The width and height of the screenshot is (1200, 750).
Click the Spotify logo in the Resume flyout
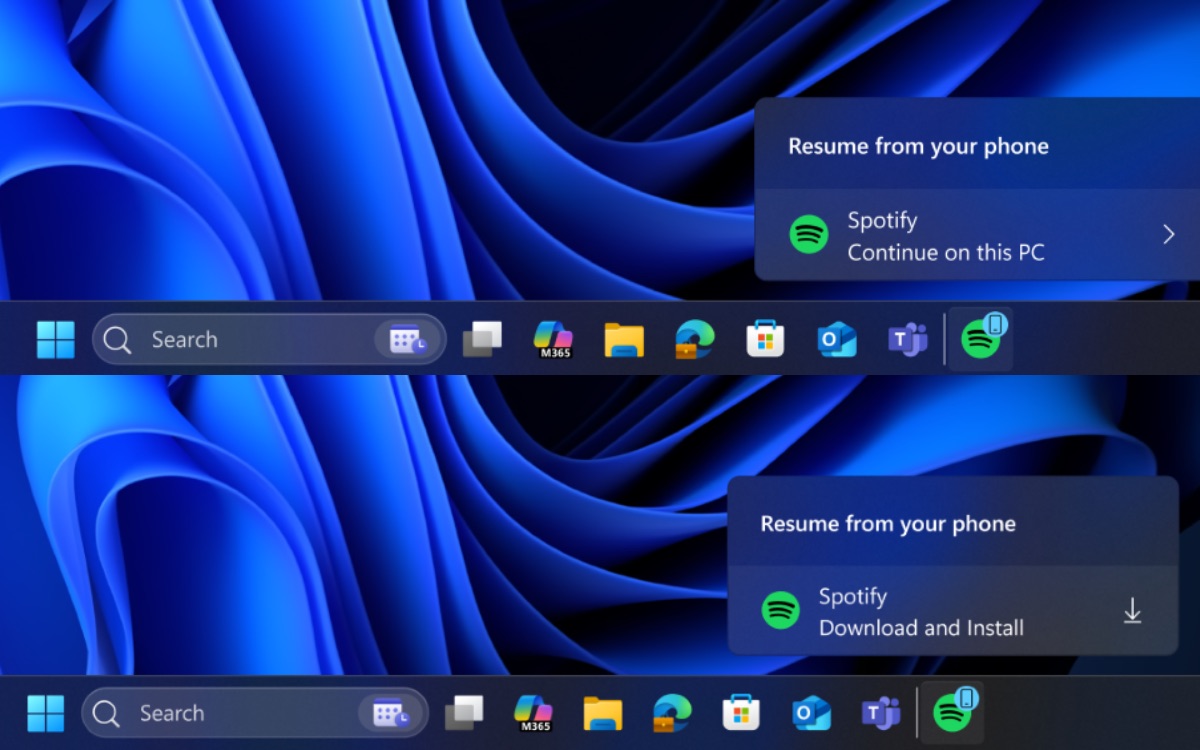pos(809,234)
